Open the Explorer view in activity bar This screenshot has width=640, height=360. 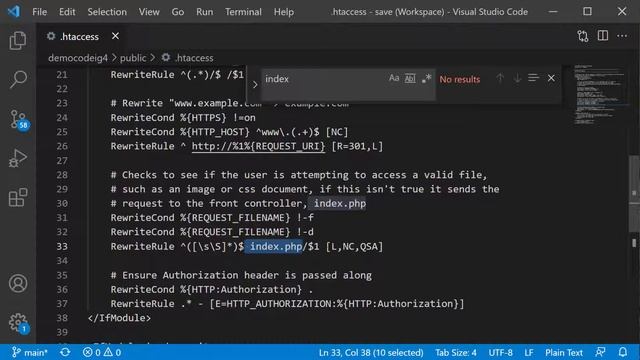[x=18, y=40]
